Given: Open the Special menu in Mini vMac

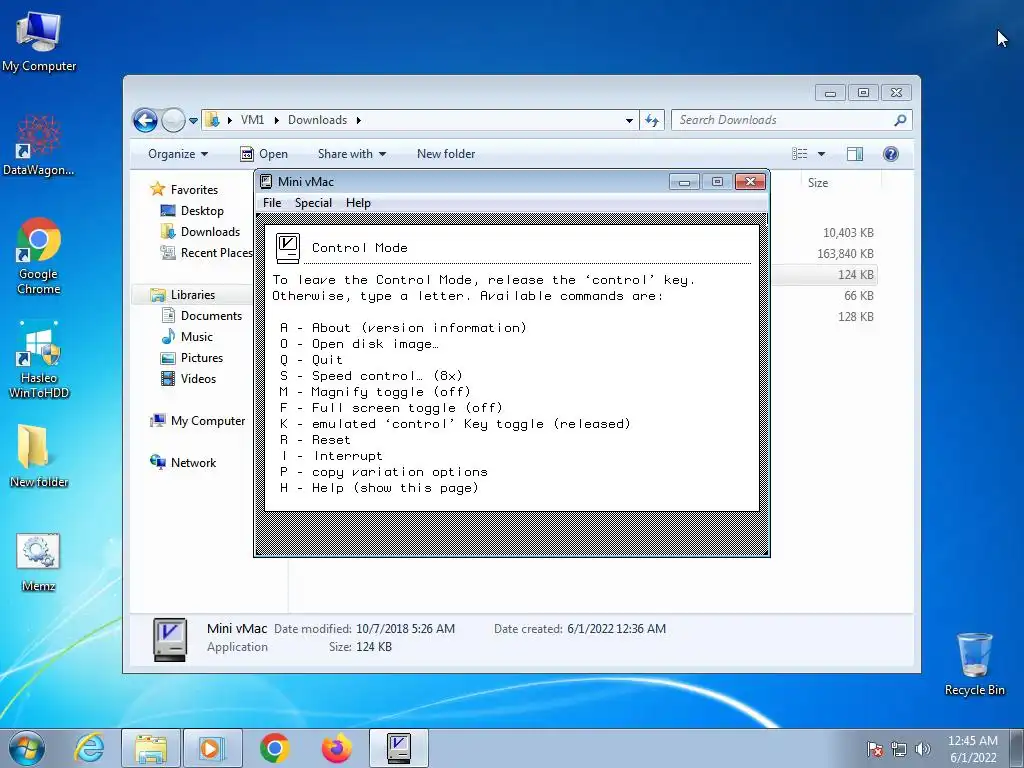Looking at the screenshot, I should pos(313,203).
